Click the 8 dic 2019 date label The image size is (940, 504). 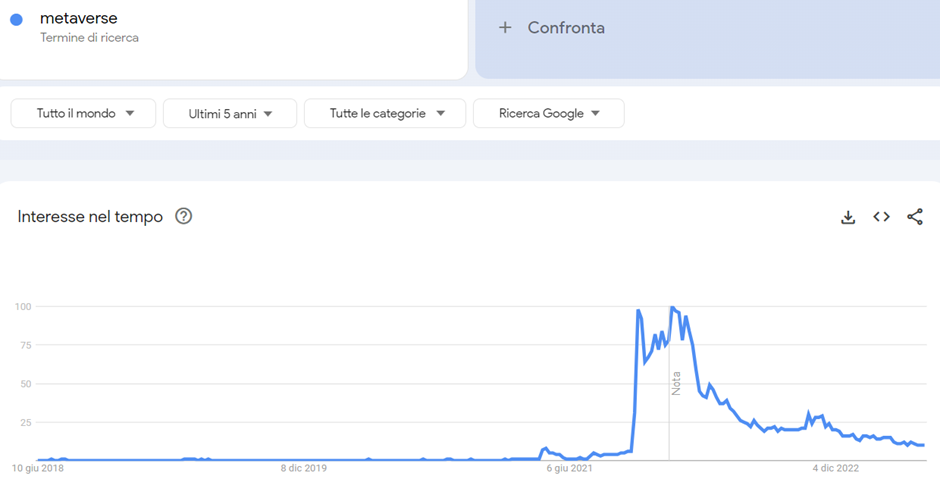tap(303, 467)
